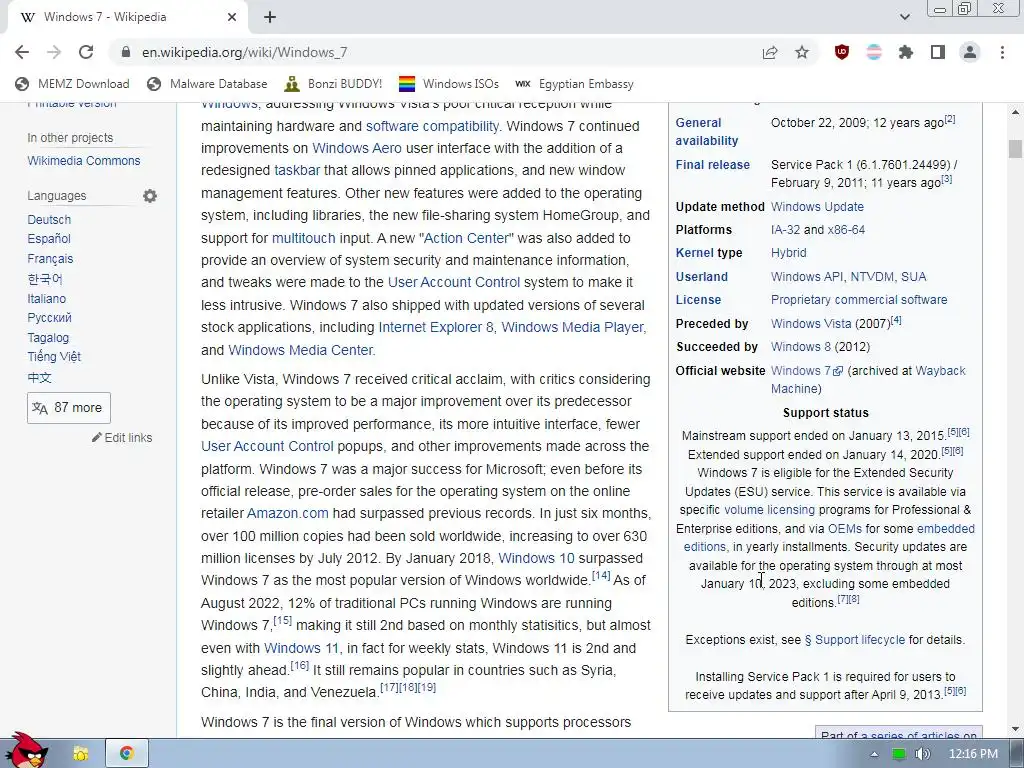Switch to Deutsch language version
The image size is (1024, 768).
pyautogui.click(x=49, y=219)
